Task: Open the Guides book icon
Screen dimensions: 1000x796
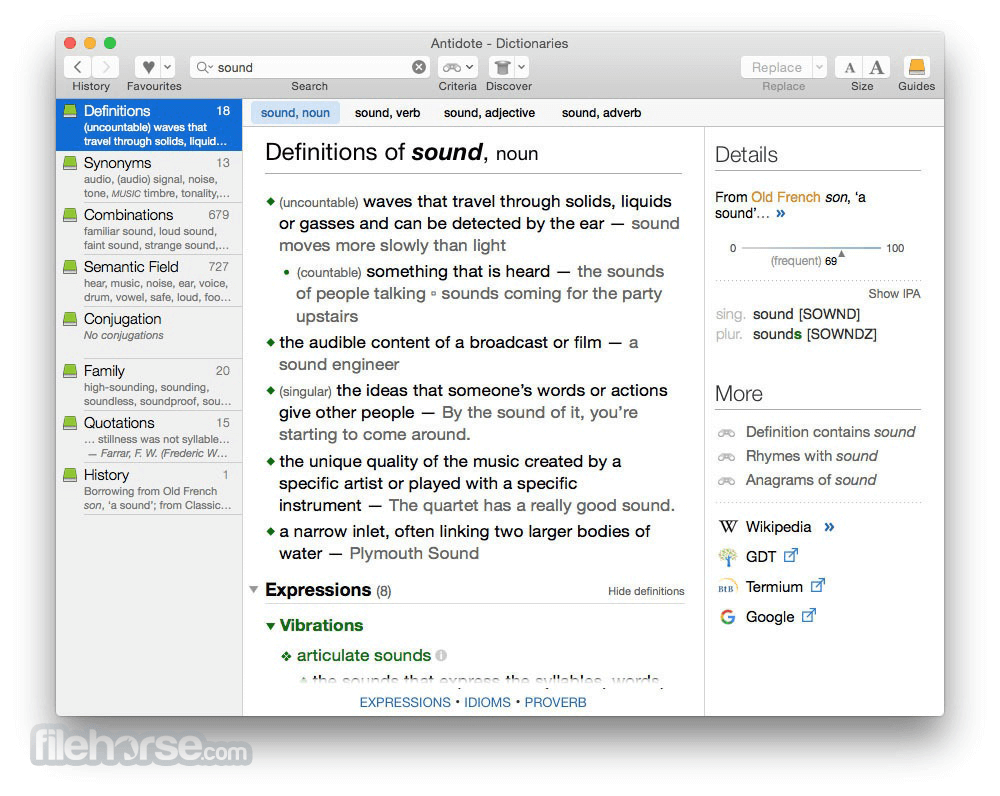Action: pos(916,67)
